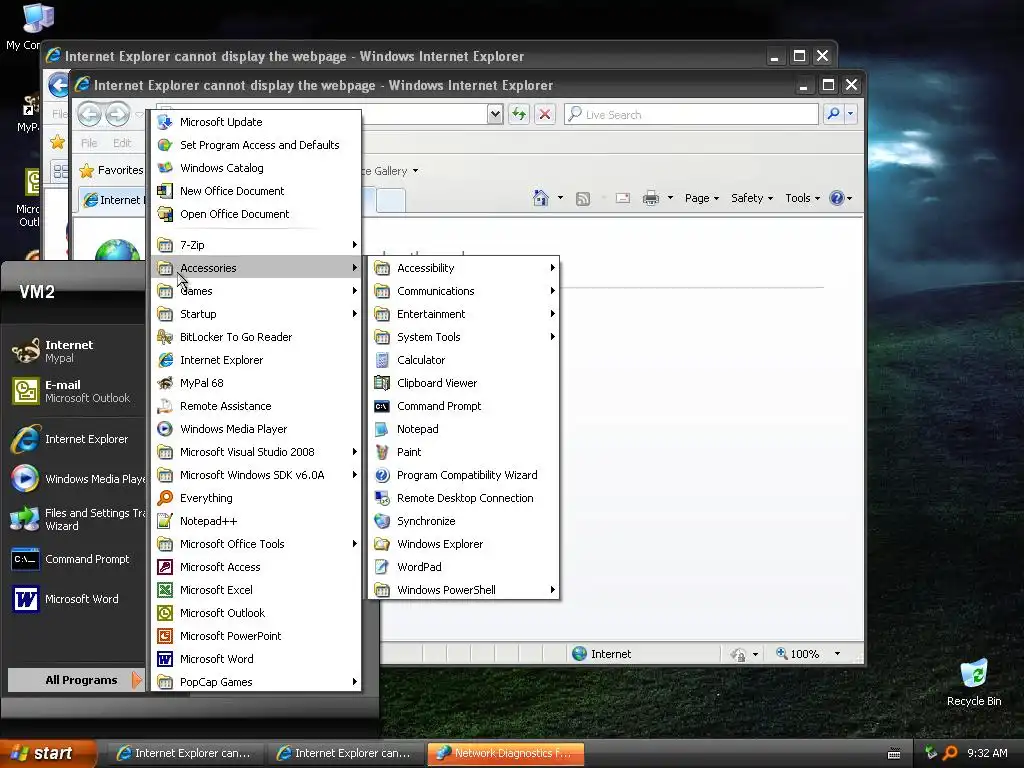Expand Microsoft Office Tools folder
Image resolution: width=1024 pixels, height=768 pixels.
tap(256, 544)
